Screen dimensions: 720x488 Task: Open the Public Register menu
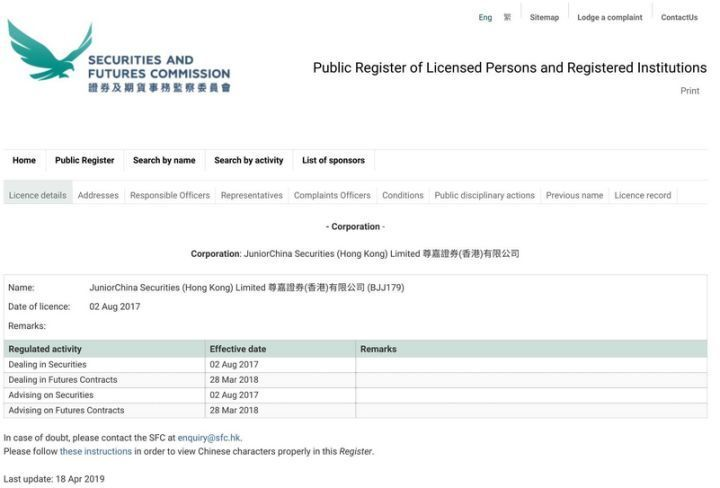[84, 160]
